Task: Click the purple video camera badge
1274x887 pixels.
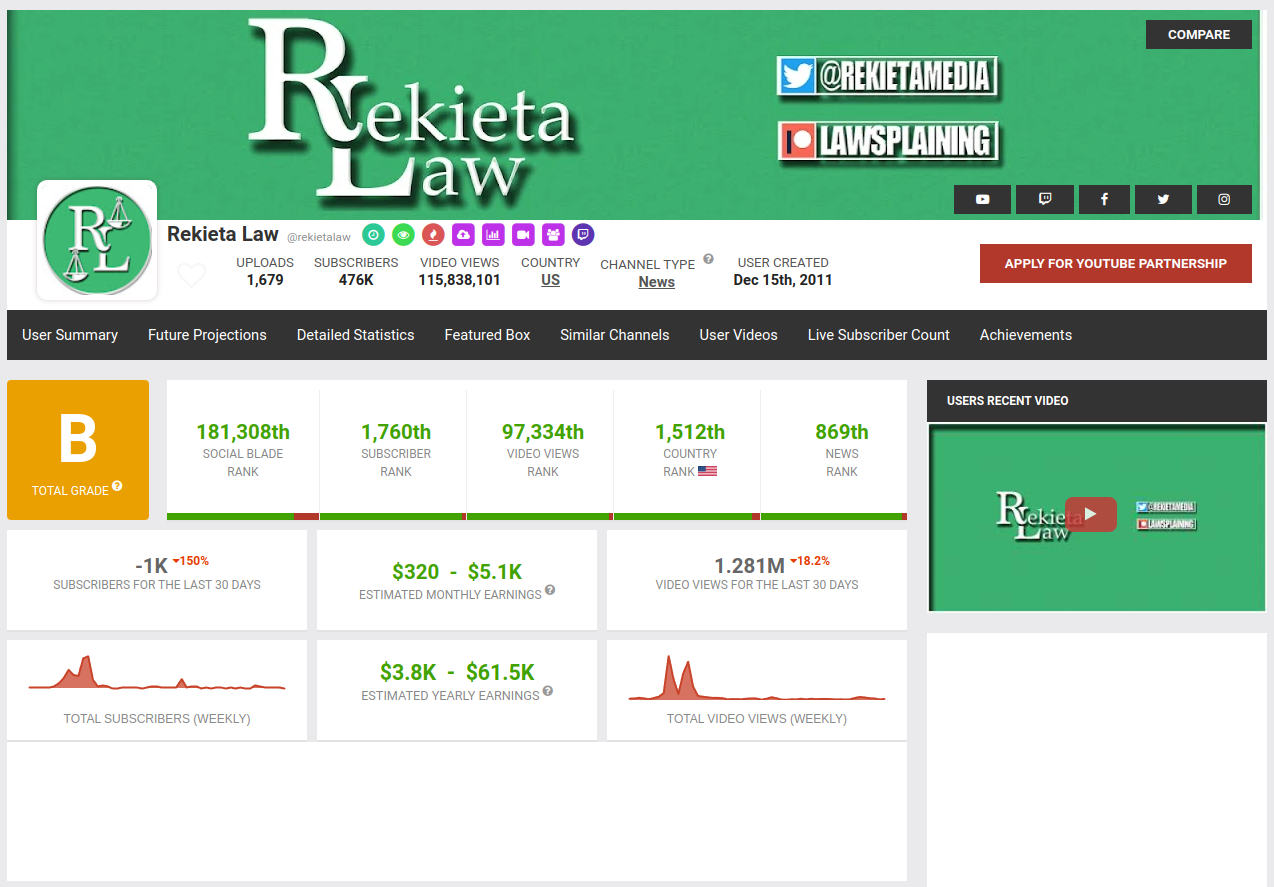Action: click(x=523, y=235)
